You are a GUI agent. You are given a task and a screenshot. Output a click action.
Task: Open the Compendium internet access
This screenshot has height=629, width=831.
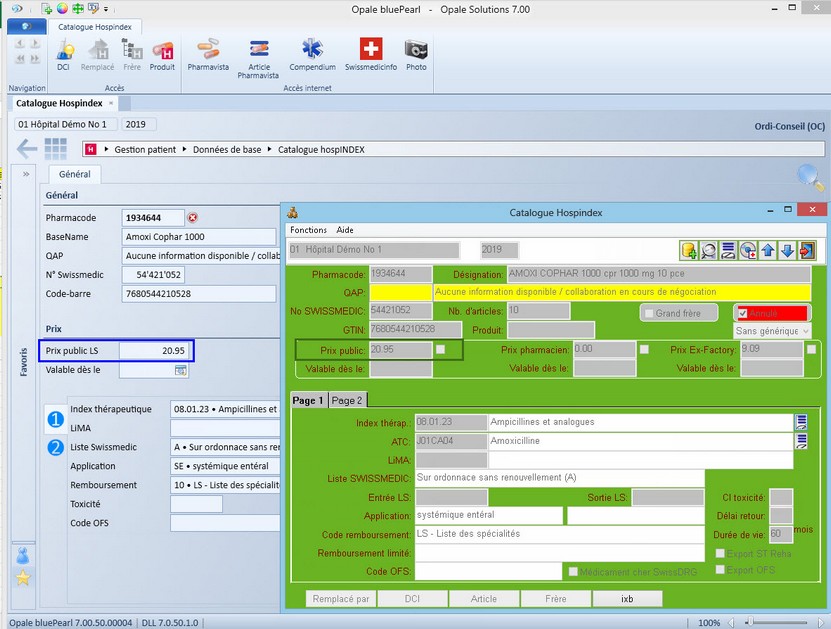[312, 55]
